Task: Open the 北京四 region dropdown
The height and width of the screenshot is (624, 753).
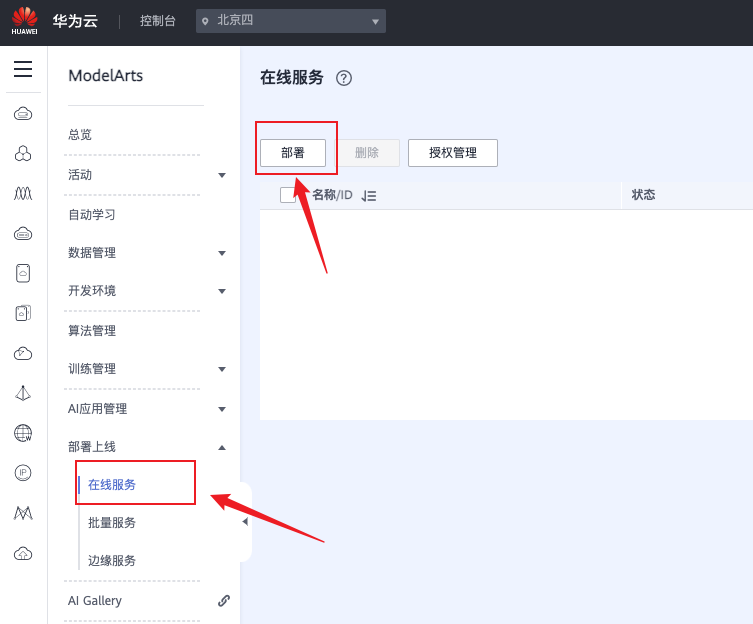Action: (x=290, y=21)
